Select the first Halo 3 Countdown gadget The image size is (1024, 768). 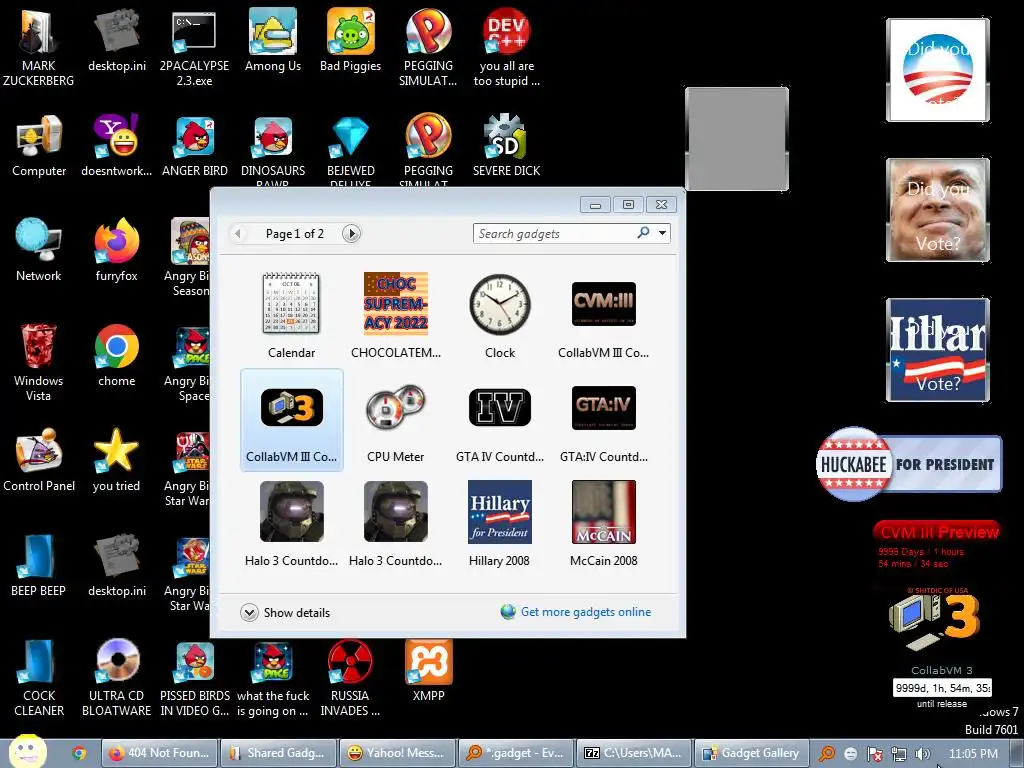coord(291,524)
